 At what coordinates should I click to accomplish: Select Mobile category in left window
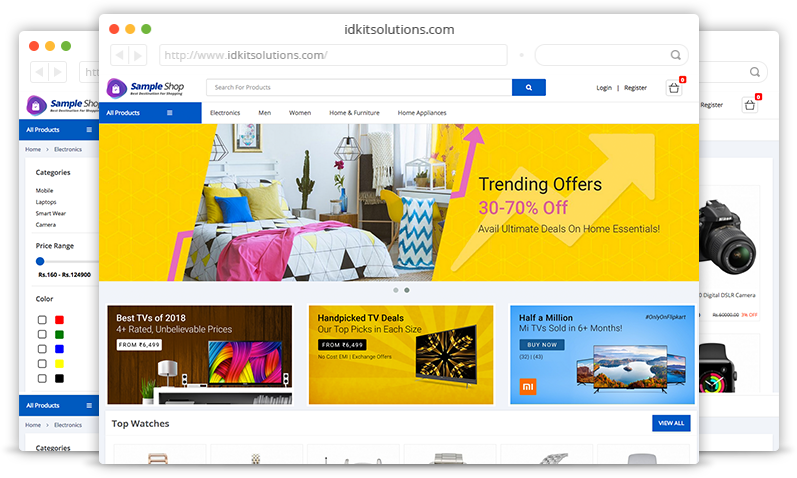(44, 191)
